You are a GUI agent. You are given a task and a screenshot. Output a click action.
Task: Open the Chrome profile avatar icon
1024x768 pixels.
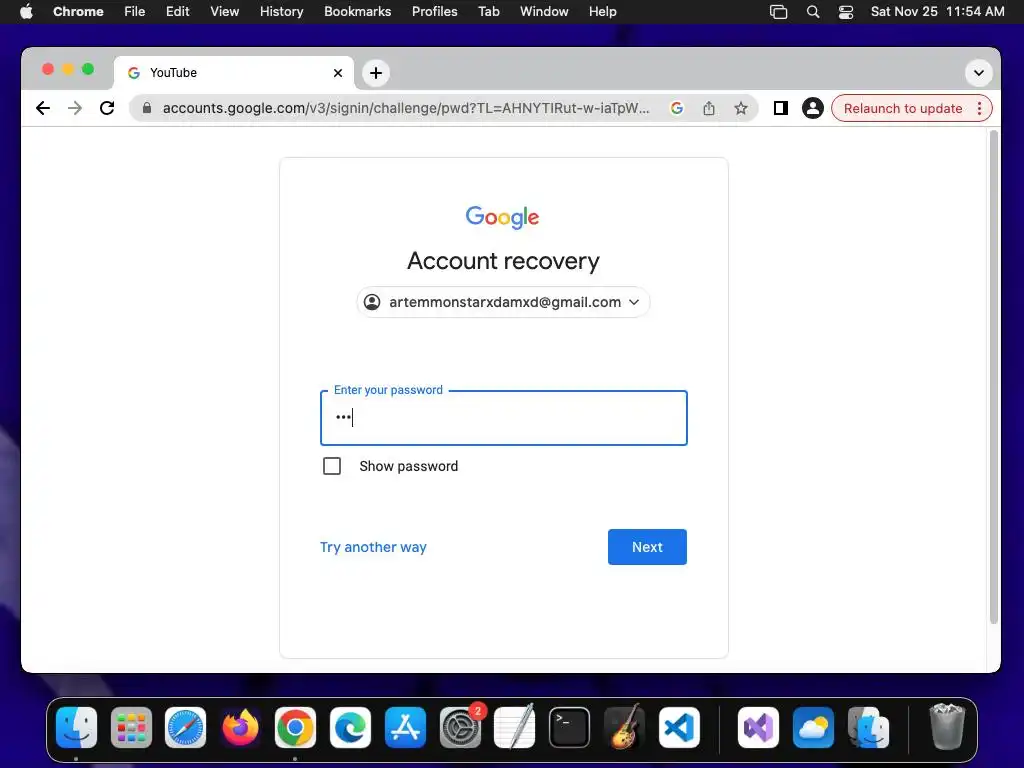[812, 108]
